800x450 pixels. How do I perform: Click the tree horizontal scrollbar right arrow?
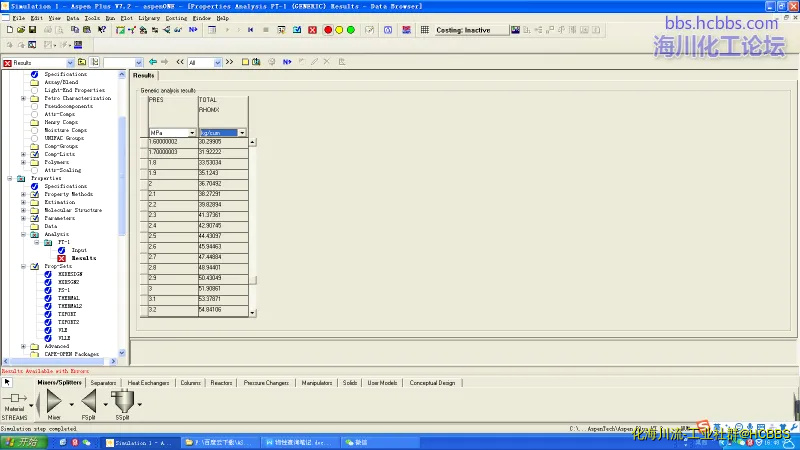[113, 361]
